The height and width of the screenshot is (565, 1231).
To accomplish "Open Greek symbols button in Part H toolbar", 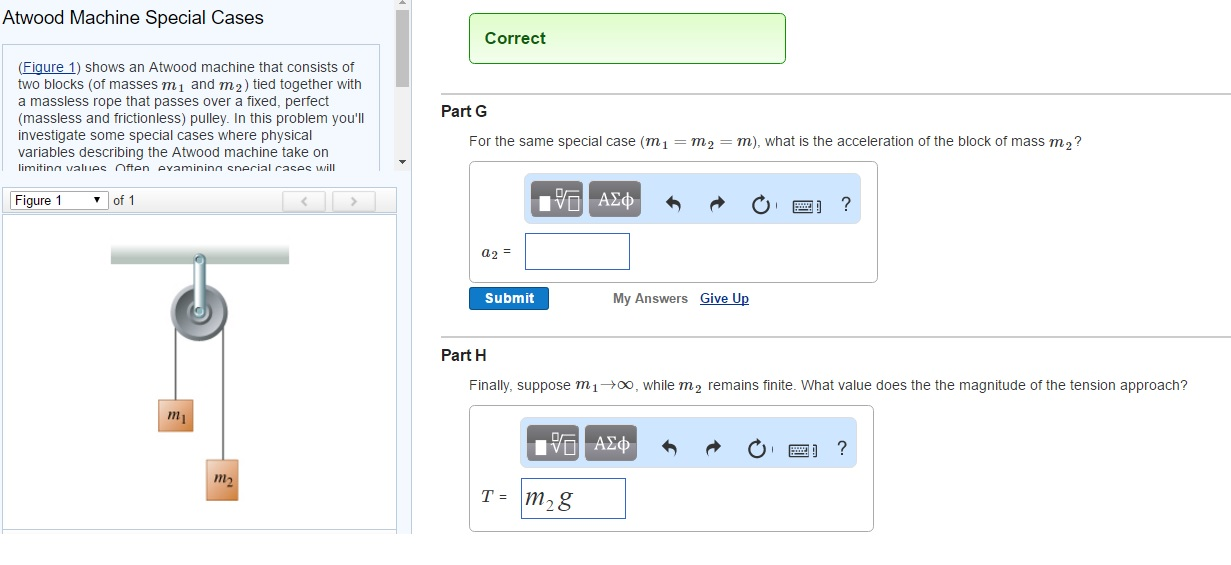I will pos(611,444).
